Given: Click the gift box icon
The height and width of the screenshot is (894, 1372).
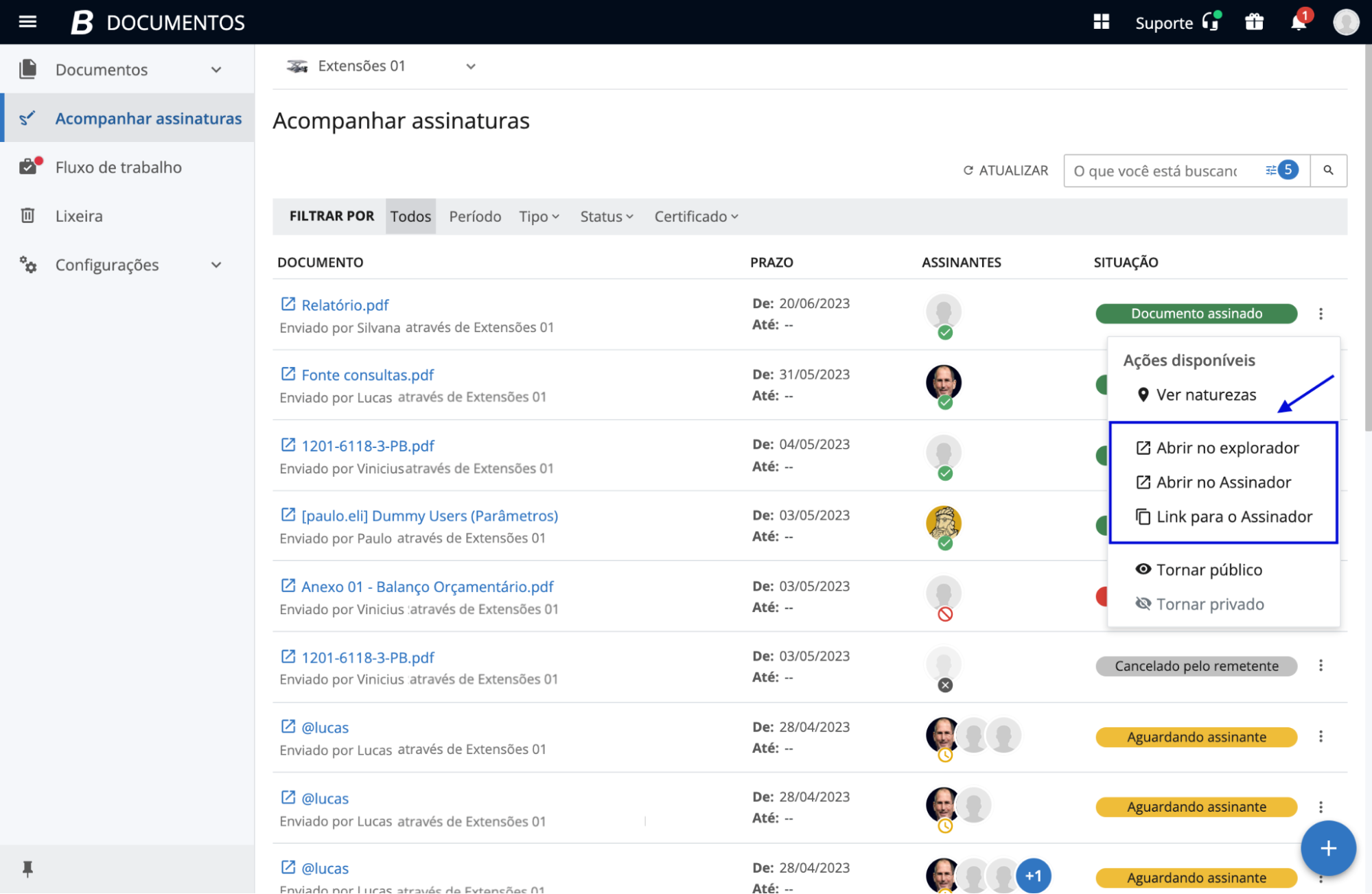Looking at the screenshot, I should (1254, 22).
